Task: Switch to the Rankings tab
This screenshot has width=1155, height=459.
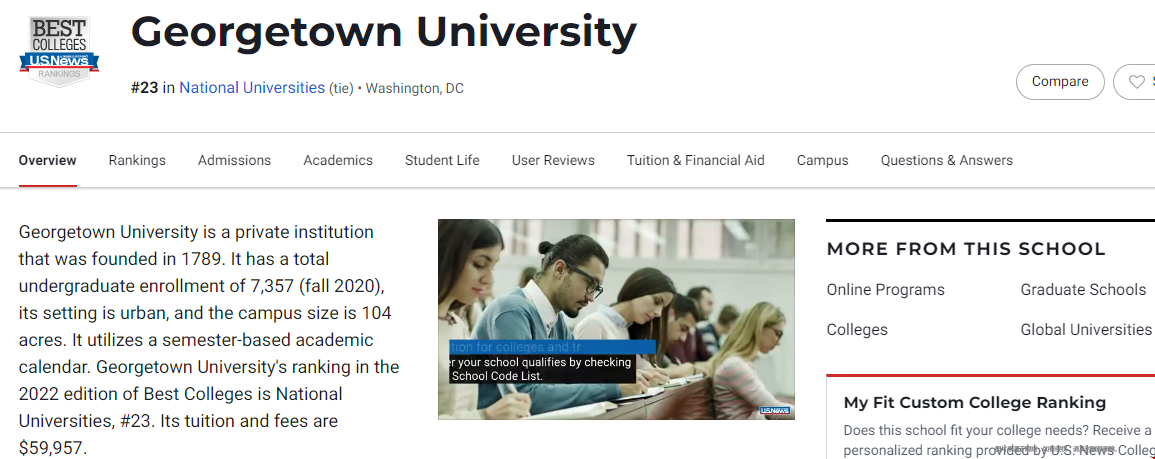Action: (x=137, y=160)
